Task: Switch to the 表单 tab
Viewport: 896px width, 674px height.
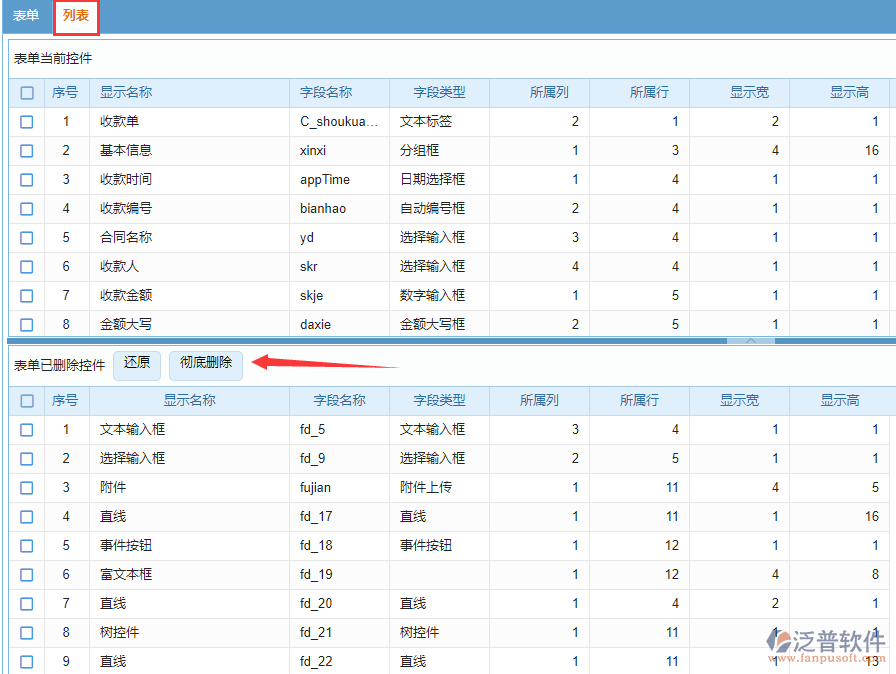Action: [x=26, y=16]
